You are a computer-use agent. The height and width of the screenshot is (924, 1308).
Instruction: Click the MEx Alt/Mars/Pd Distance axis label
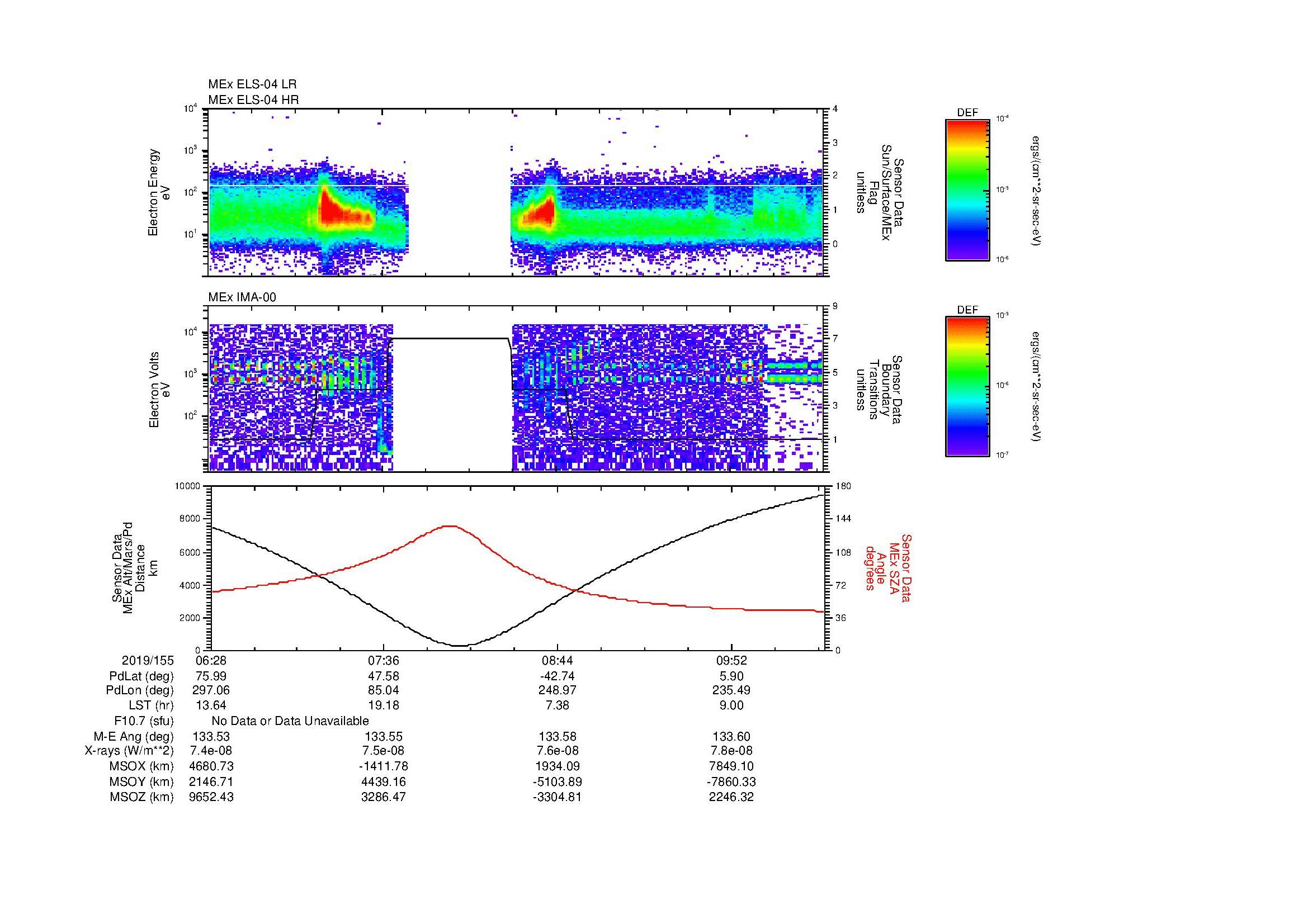pos(134,568)
